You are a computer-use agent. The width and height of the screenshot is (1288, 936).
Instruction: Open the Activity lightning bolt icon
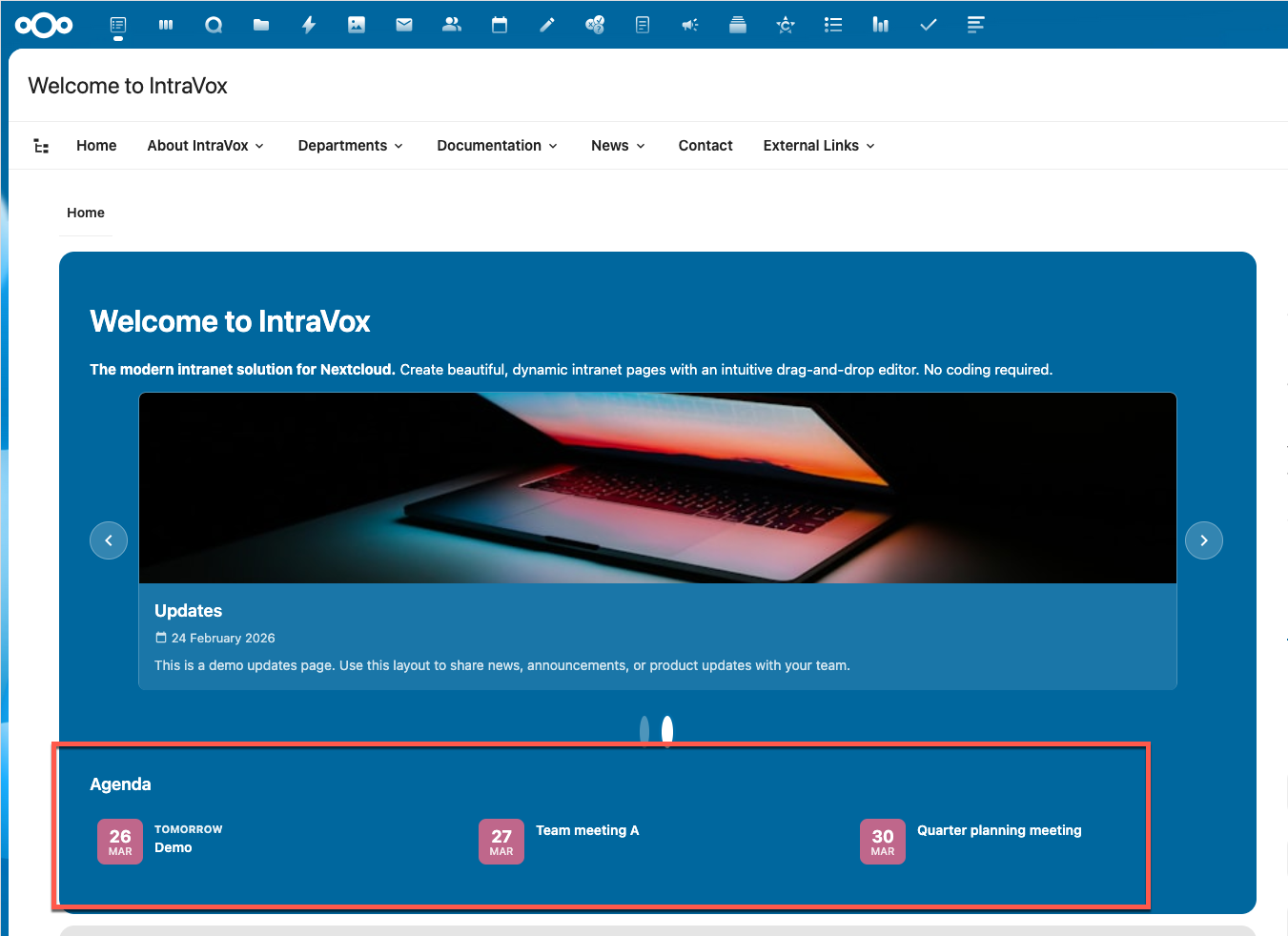[309, 25]
